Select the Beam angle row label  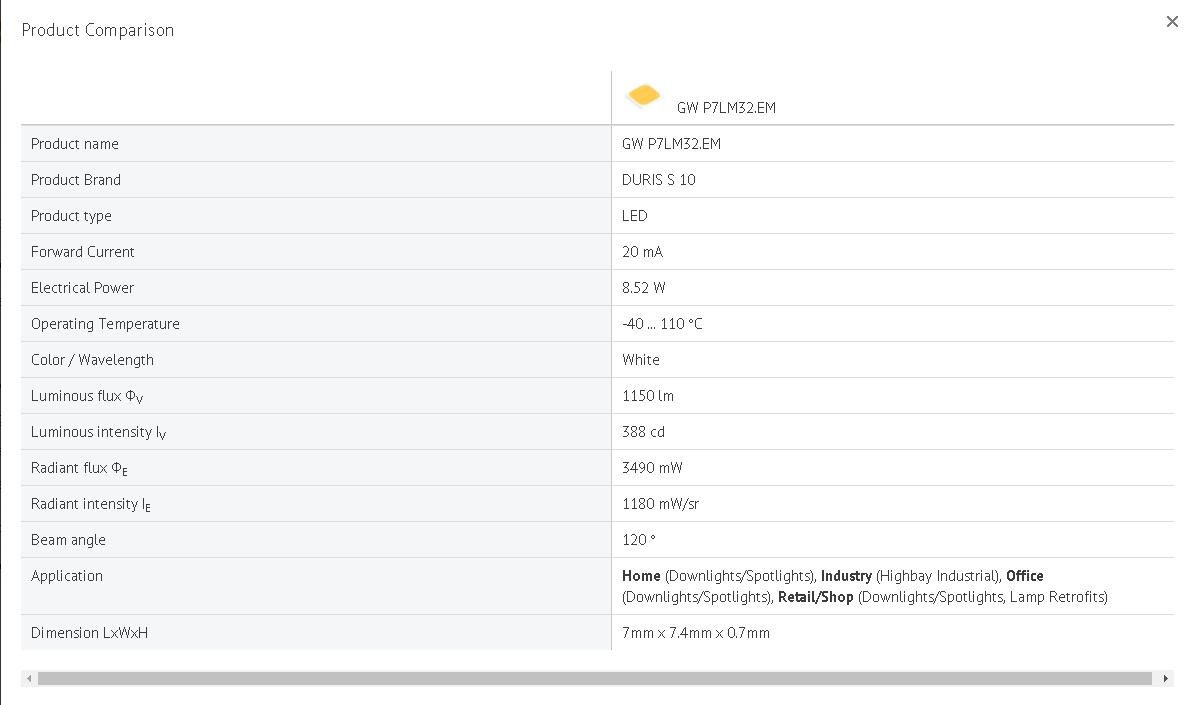click(x=68, y=540)
